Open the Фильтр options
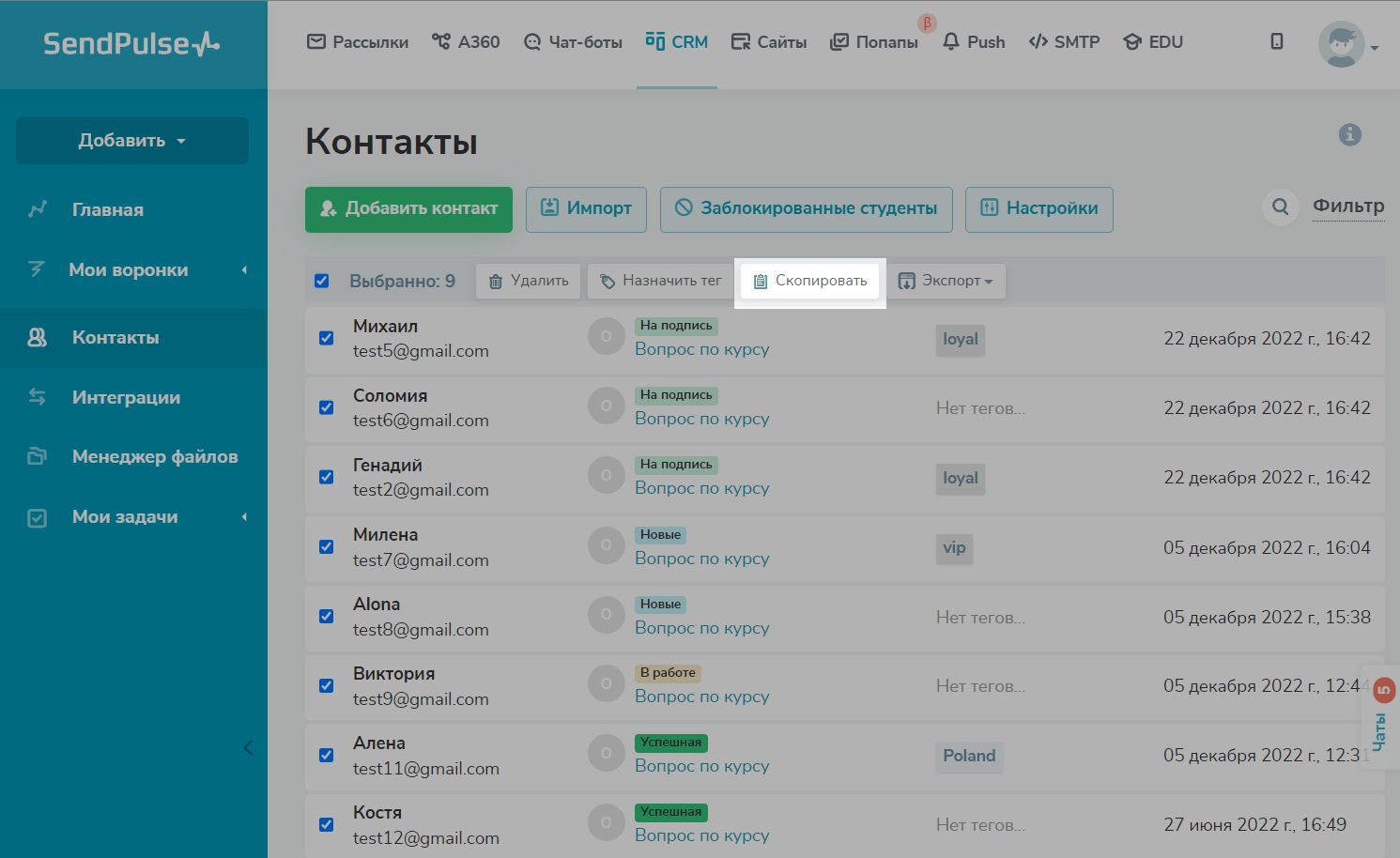Screen dimensions: 1400x858 point(1348,207)
